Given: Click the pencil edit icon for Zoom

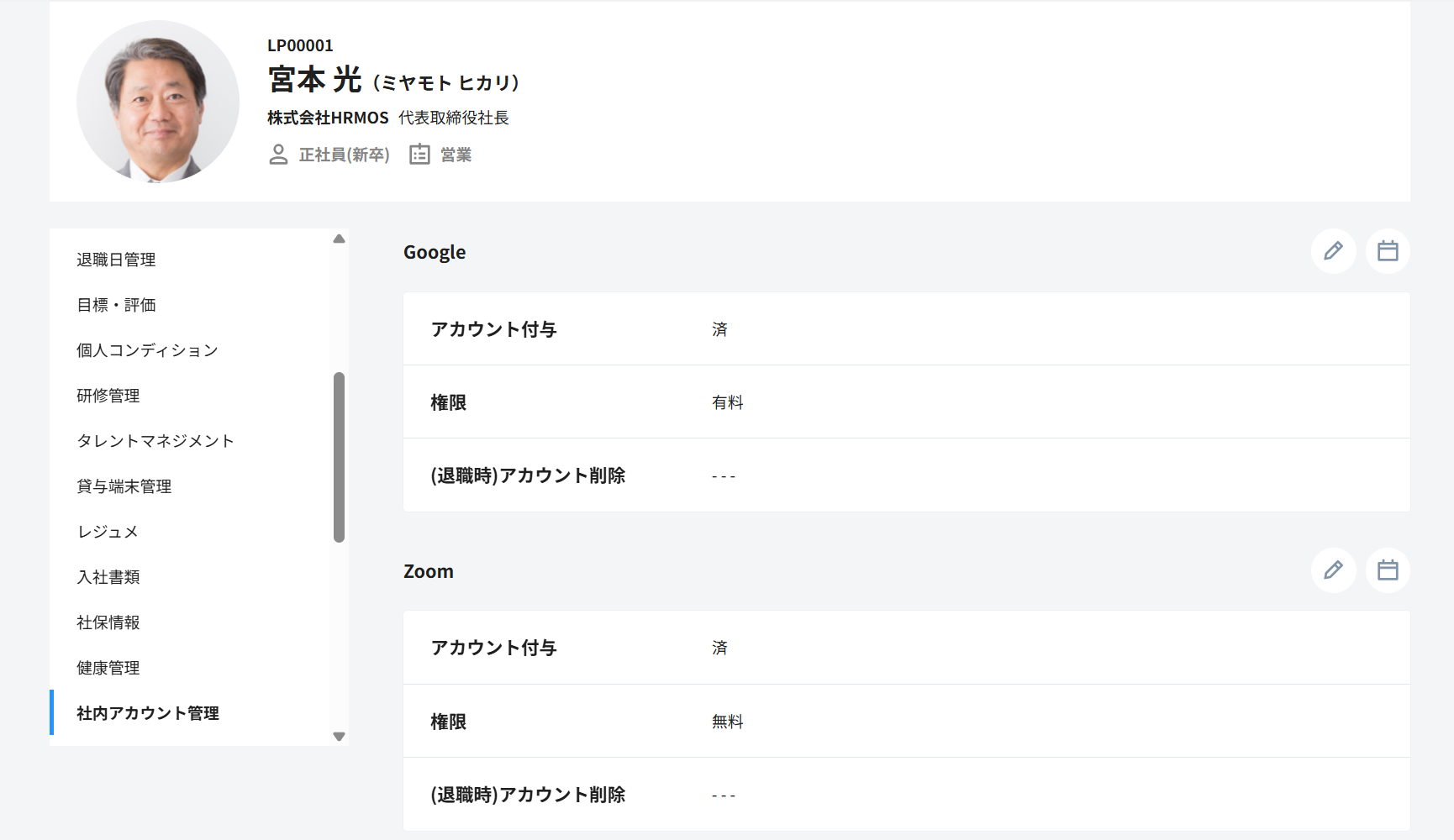Looking at the screenshot, I should point(1333,570).
